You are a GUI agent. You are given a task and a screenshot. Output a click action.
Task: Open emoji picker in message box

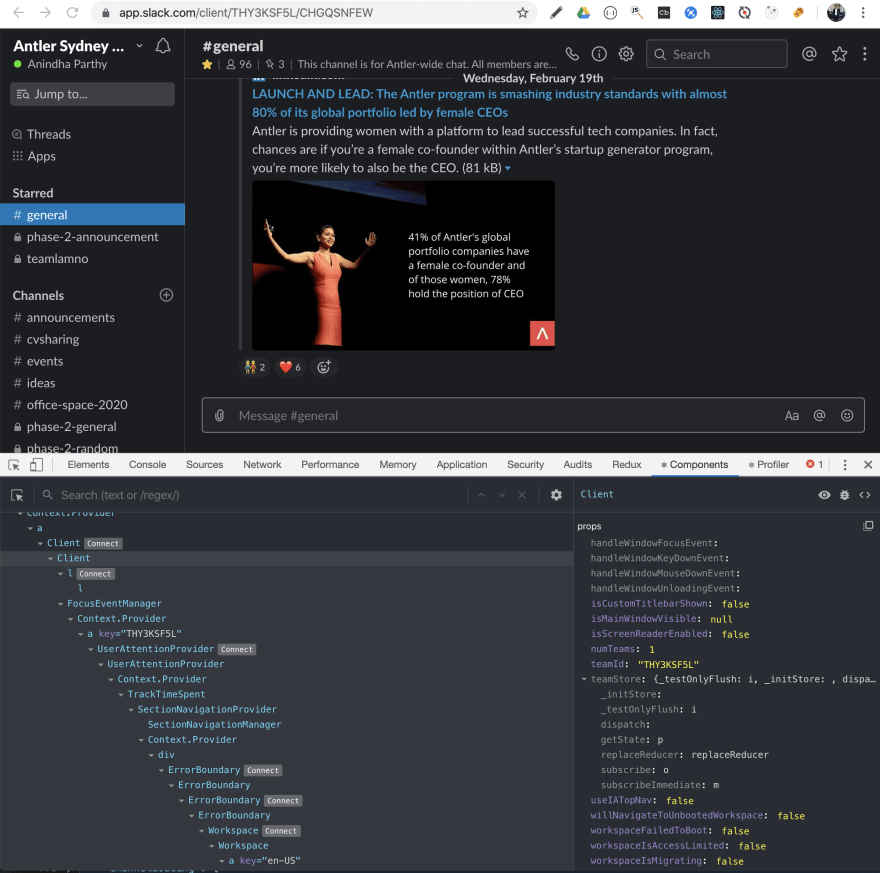(x=847, y=415)
